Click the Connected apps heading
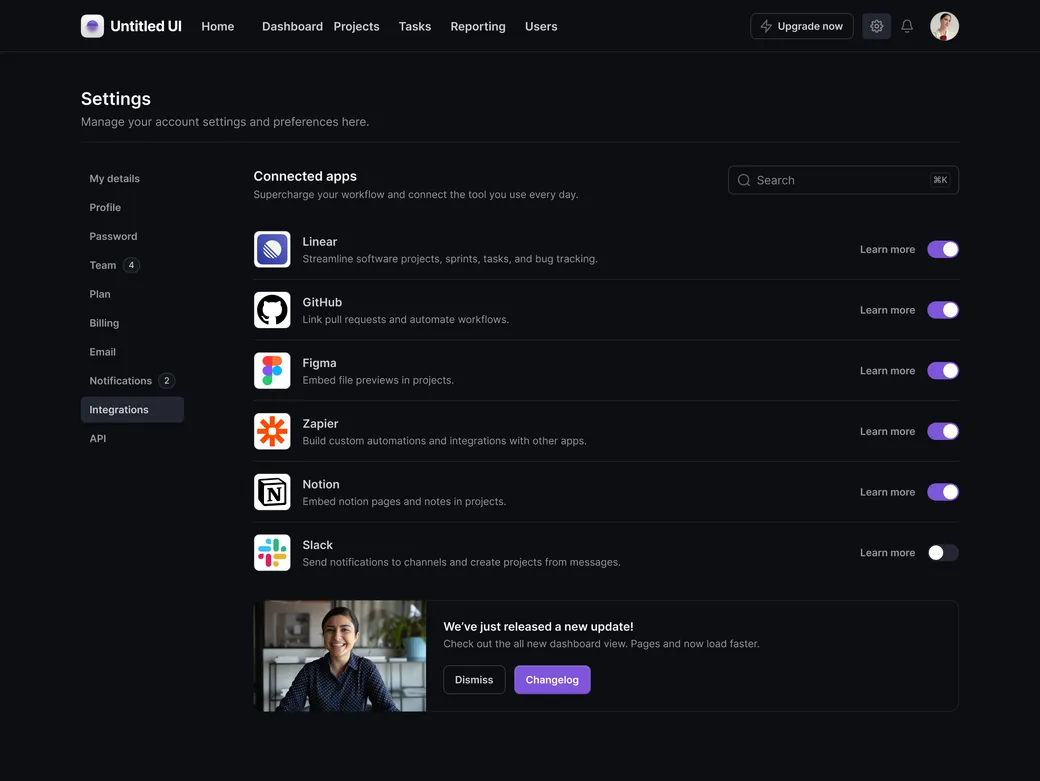Image resolution: width=1040 pixels, height=781 pixels. (305, 176)
